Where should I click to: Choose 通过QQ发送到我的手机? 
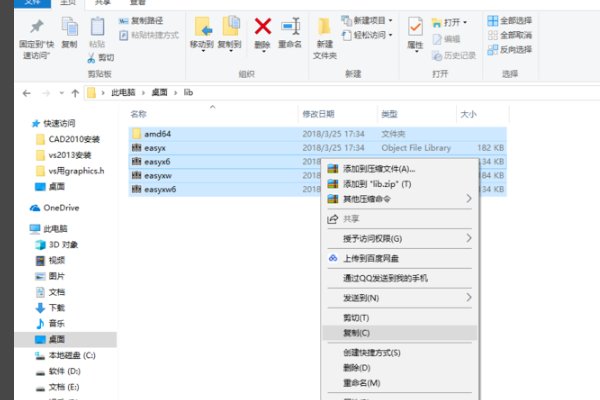coord(399,278)
